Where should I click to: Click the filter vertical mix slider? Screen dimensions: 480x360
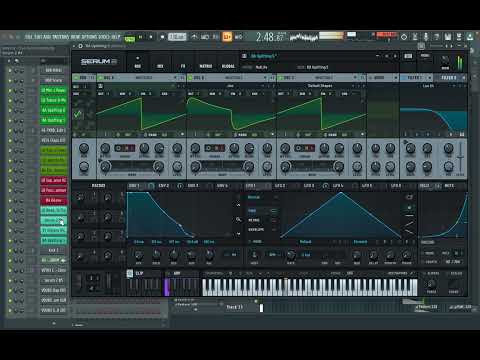point(461,157)
